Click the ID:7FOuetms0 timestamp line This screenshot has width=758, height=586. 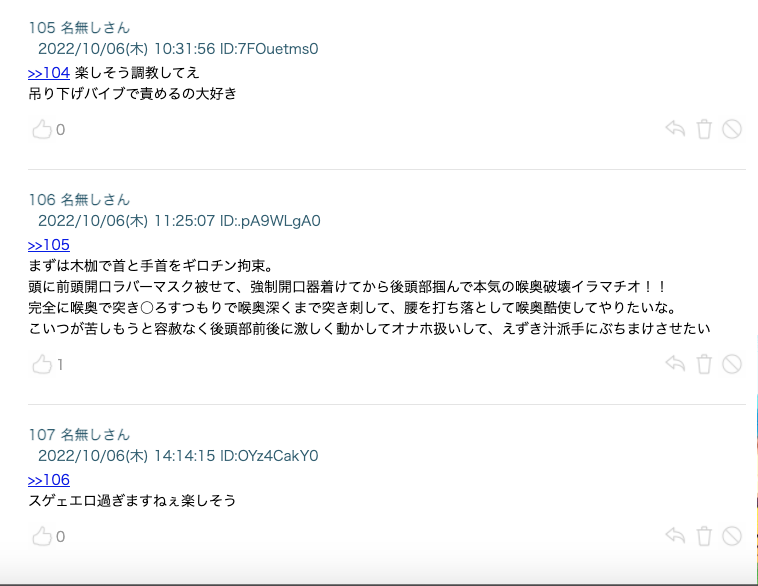point(178,49)
